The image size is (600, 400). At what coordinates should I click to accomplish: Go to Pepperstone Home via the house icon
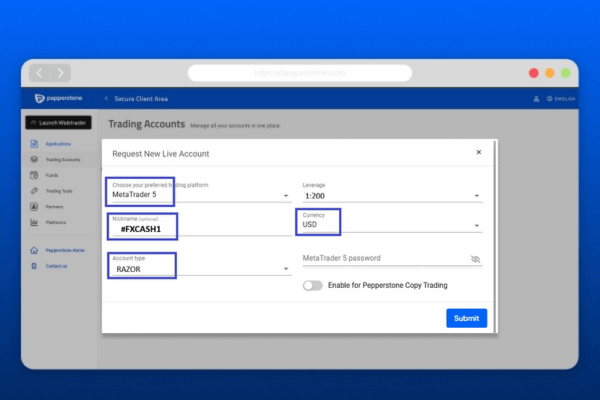click(34, 250)
